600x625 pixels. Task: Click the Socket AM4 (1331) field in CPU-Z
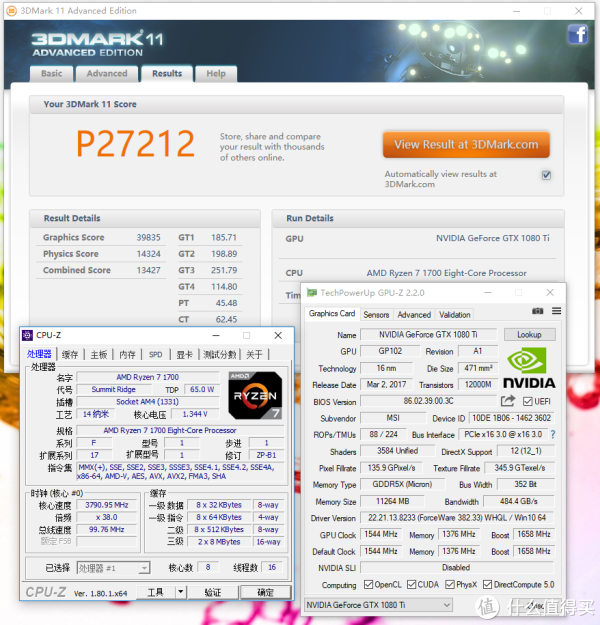point(148,402)
